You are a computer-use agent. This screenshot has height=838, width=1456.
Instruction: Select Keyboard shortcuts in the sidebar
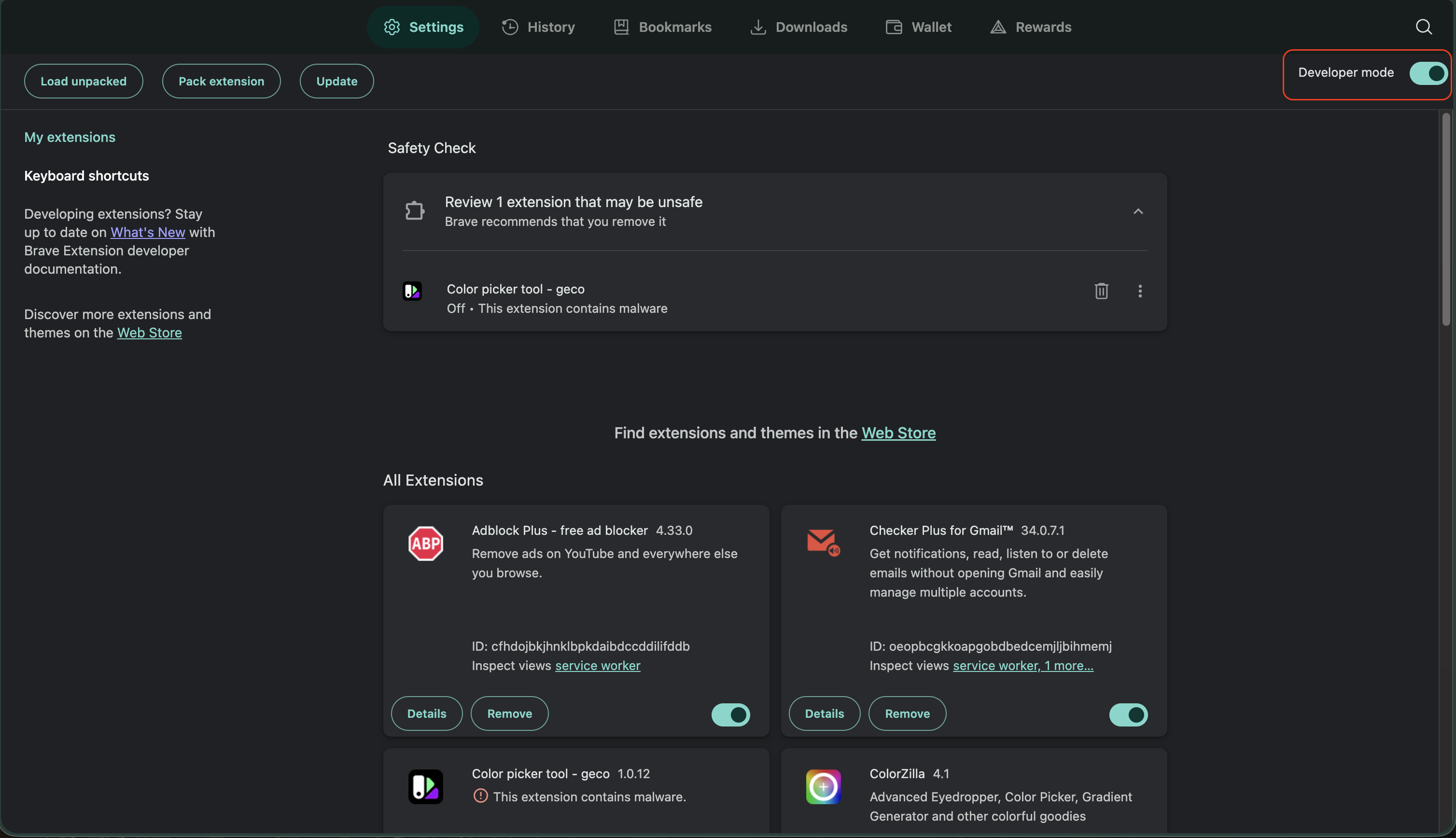point(86,176)
